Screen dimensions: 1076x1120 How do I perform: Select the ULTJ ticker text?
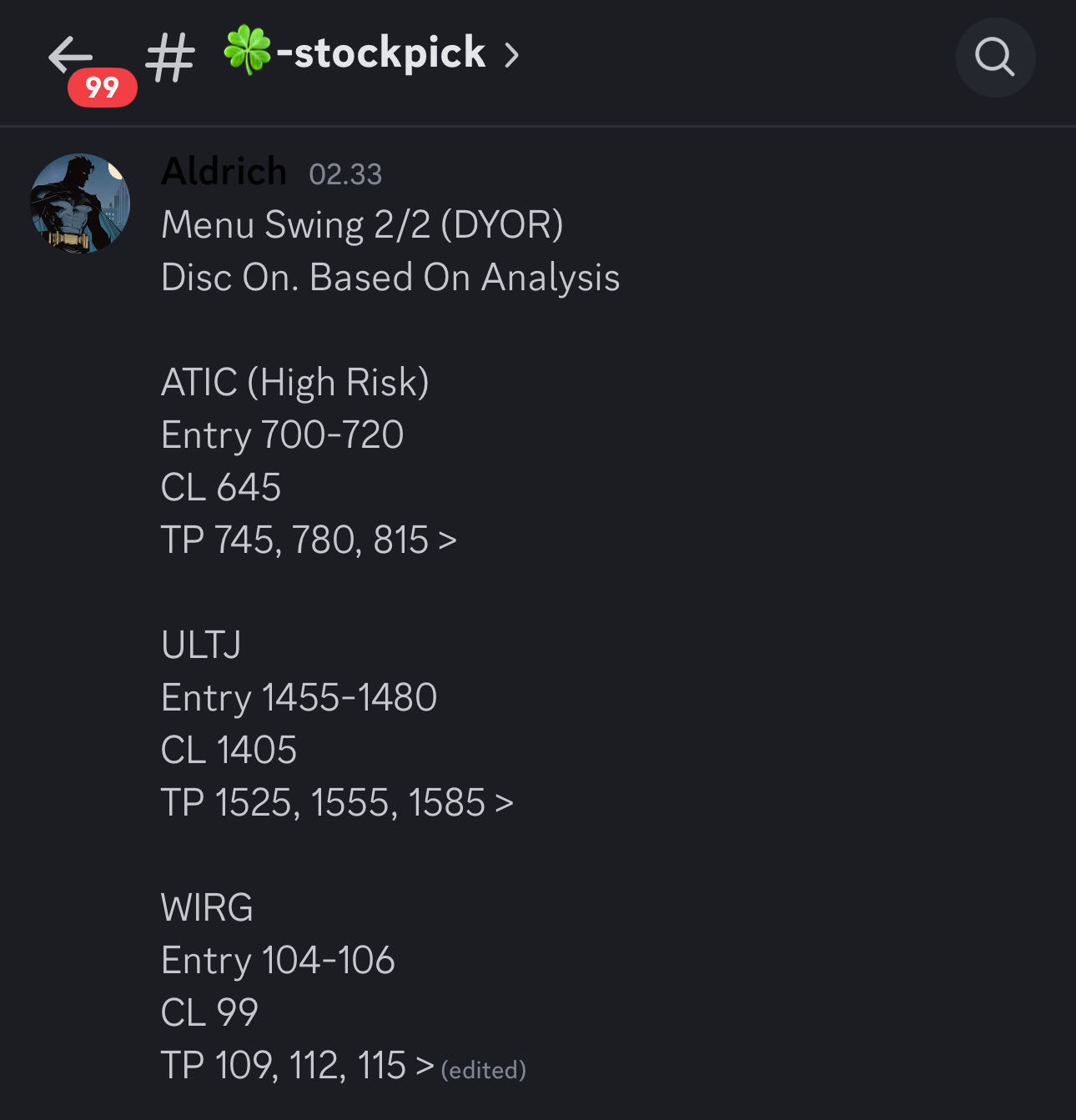pyautogui.click(x=201, y=645)
